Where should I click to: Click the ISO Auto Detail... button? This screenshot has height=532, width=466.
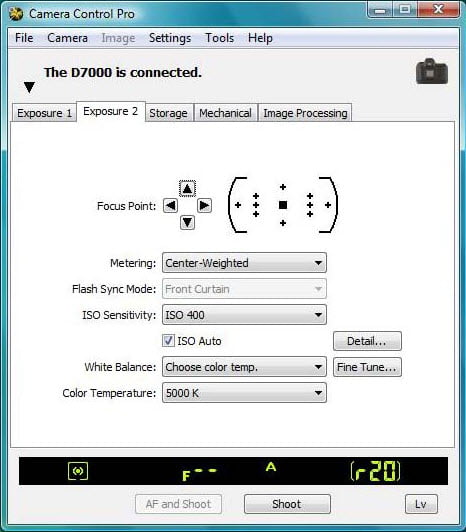point(367,341)
